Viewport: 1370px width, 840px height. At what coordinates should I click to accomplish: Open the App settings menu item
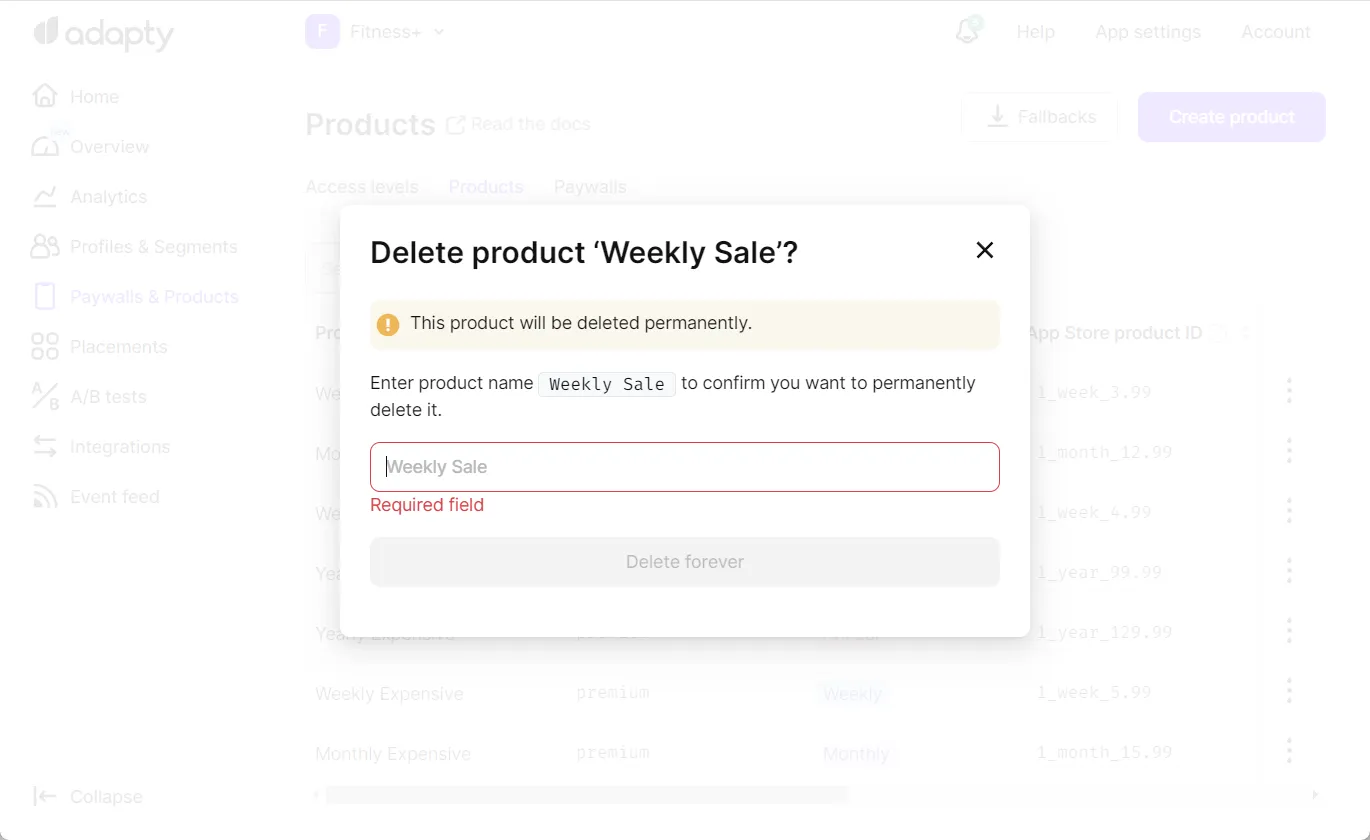[x=1147, y=31]
